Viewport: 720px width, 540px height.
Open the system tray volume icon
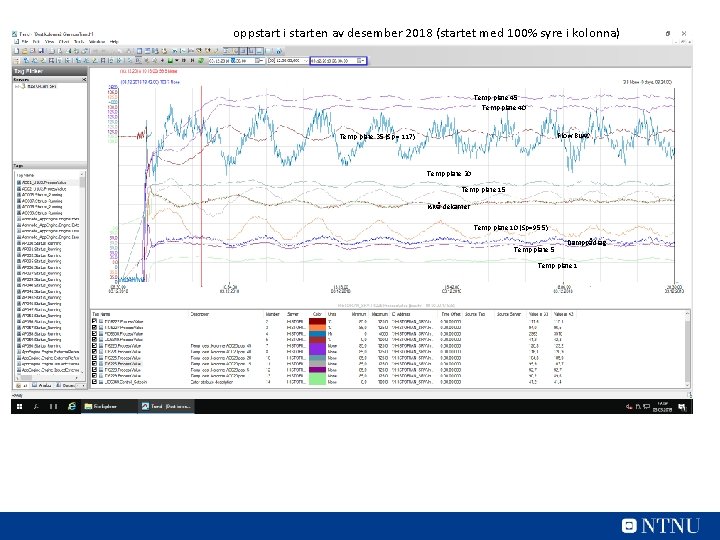point(629,406)
